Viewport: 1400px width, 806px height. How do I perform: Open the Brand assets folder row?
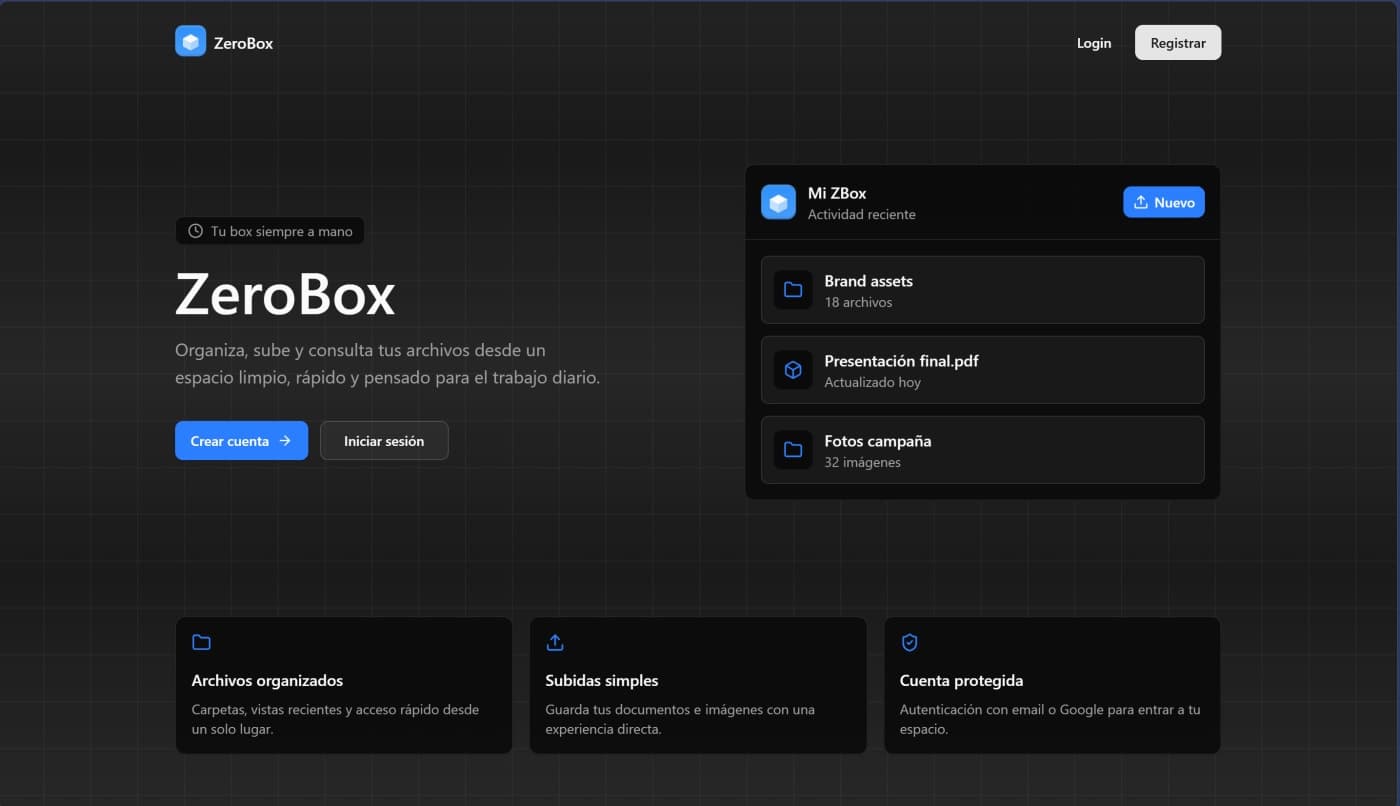[982, 290]
